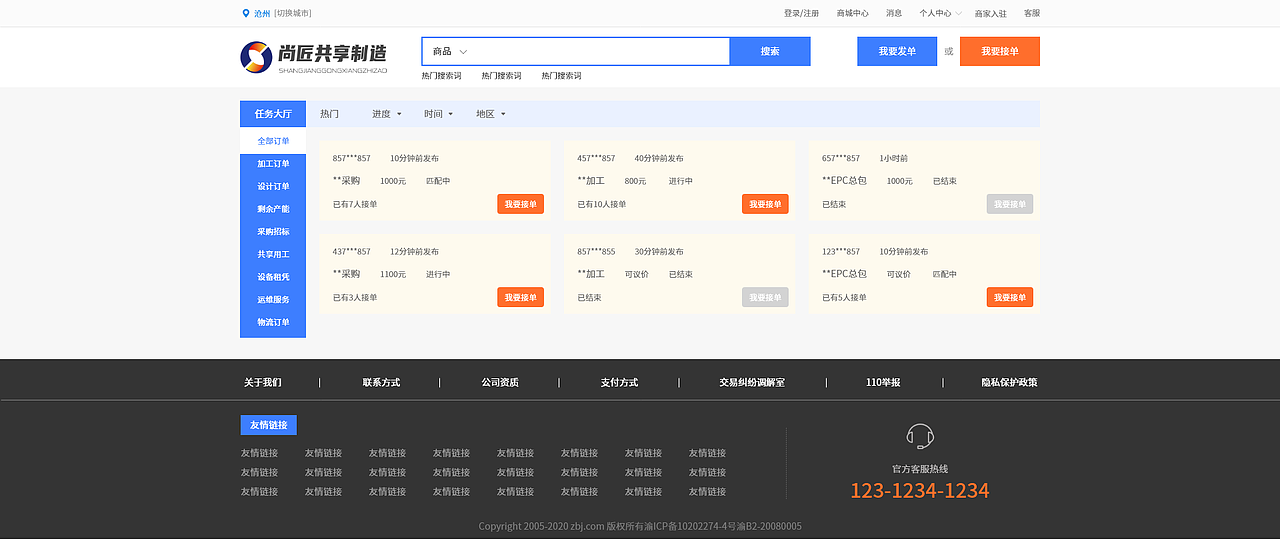Click the 已有7人接单 text

(355, 204)
